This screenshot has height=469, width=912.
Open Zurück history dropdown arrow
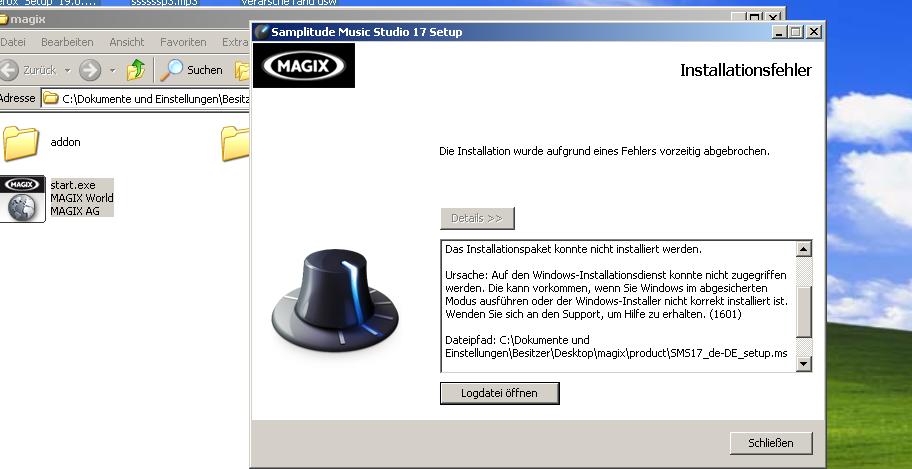click(x=67, y=70)
